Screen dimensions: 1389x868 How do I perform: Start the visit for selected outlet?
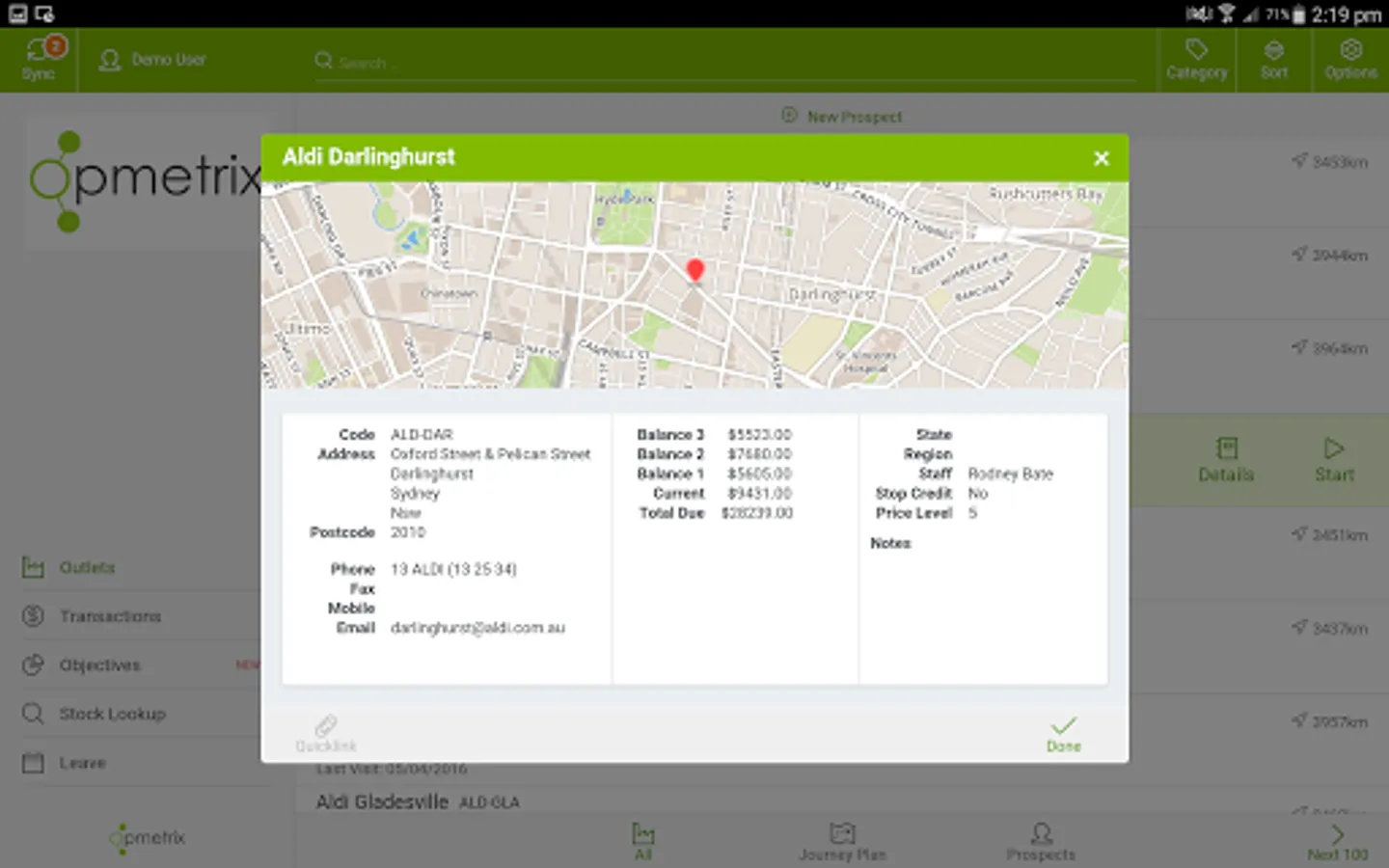(x=1335, y=460)
